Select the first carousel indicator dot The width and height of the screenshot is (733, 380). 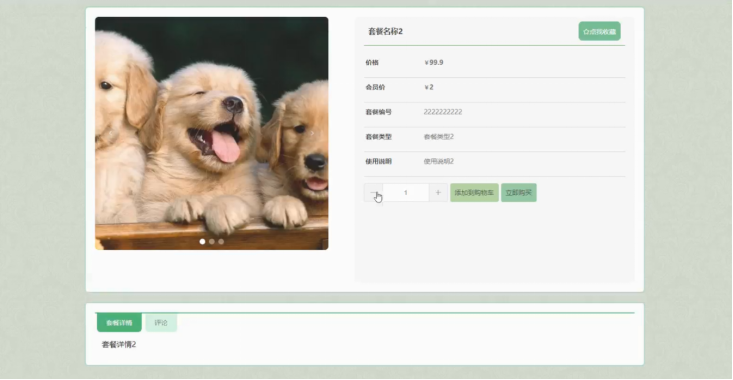tap(202, 242)
